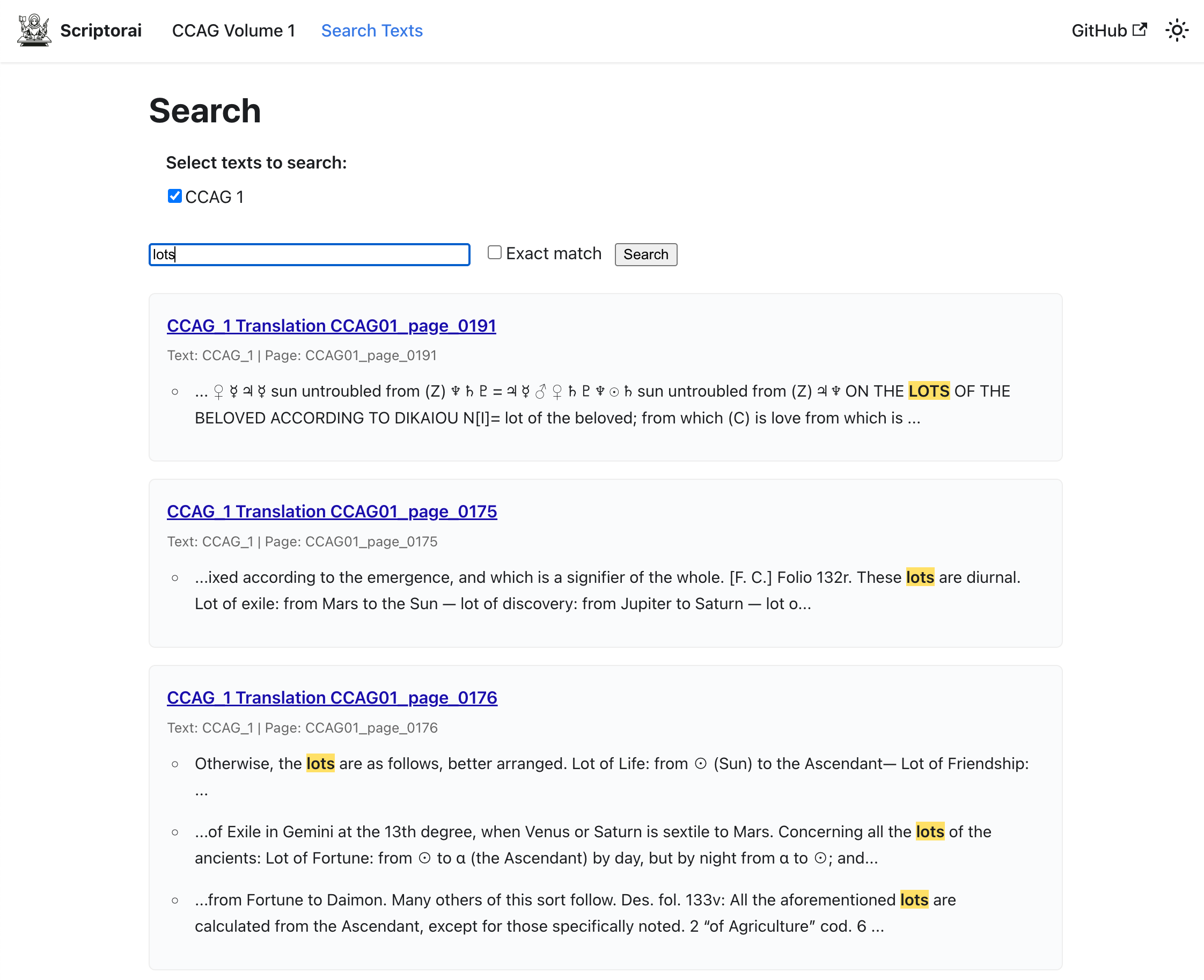Go to the Search Texts nav item
This screenshot has width=1204, height=980.
371,31
